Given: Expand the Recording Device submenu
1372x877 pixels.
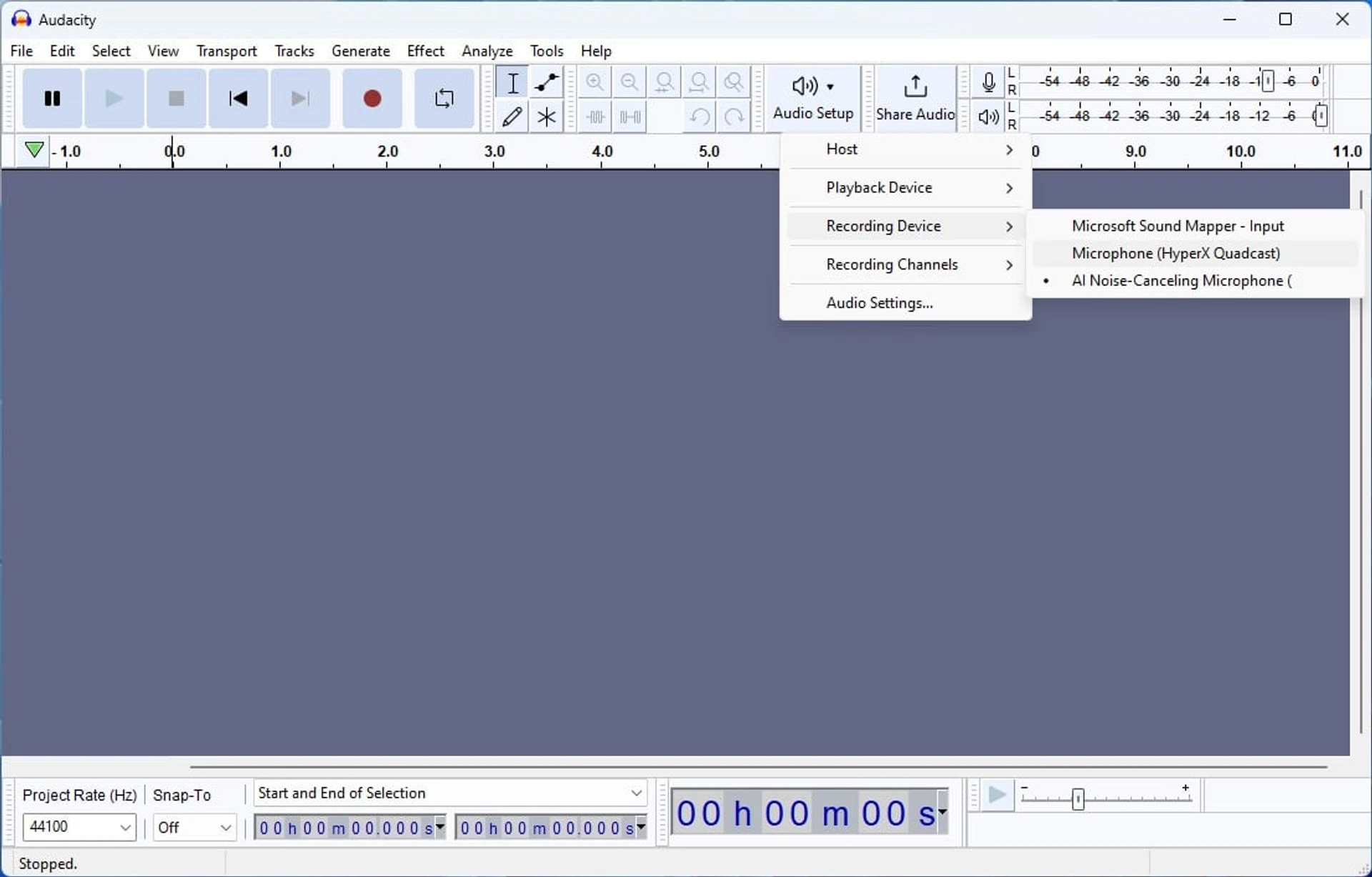Looking at the screenshot, I should click(905, 227).
